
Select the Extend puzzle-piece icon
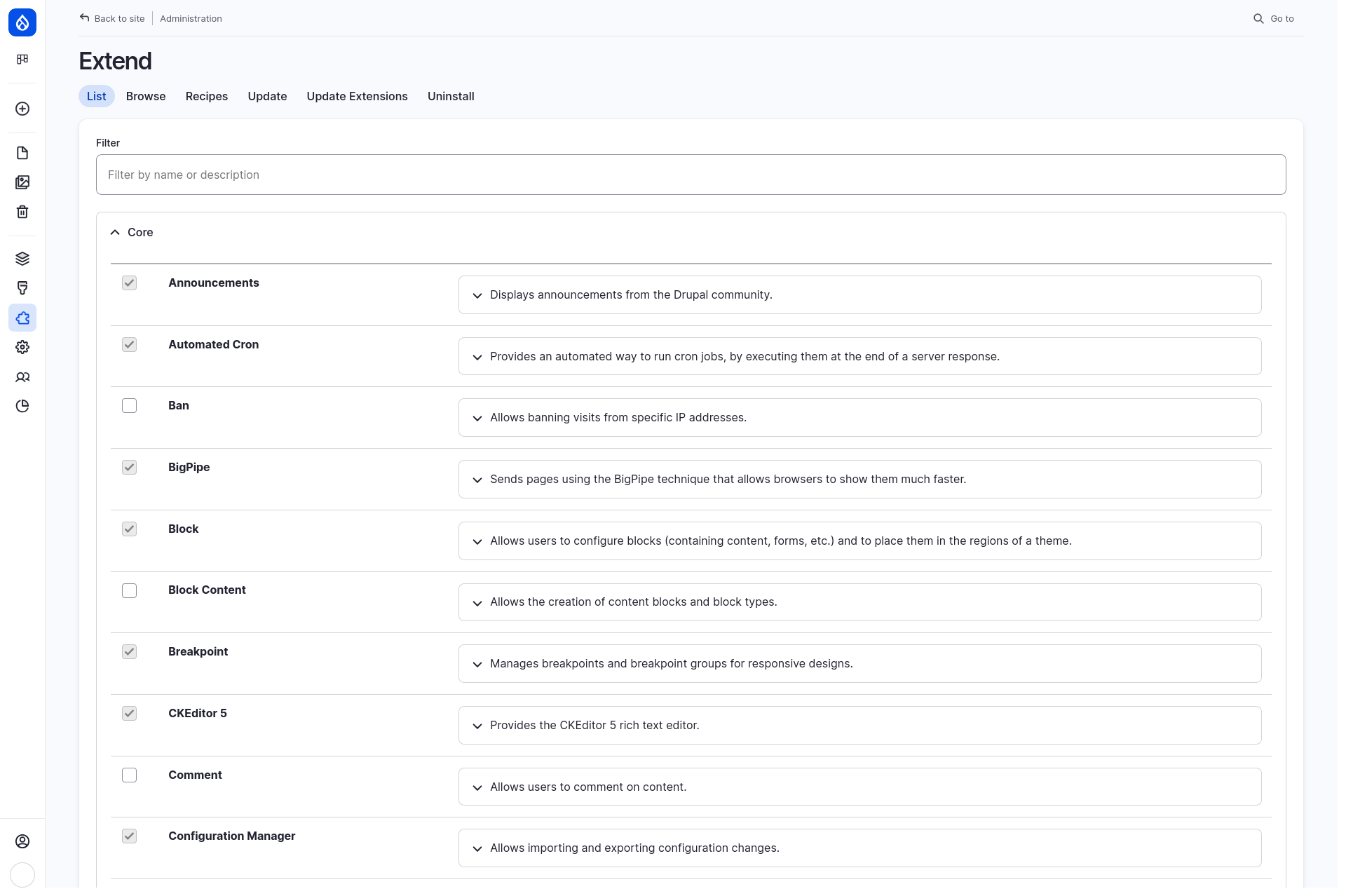tap(22, 318)
